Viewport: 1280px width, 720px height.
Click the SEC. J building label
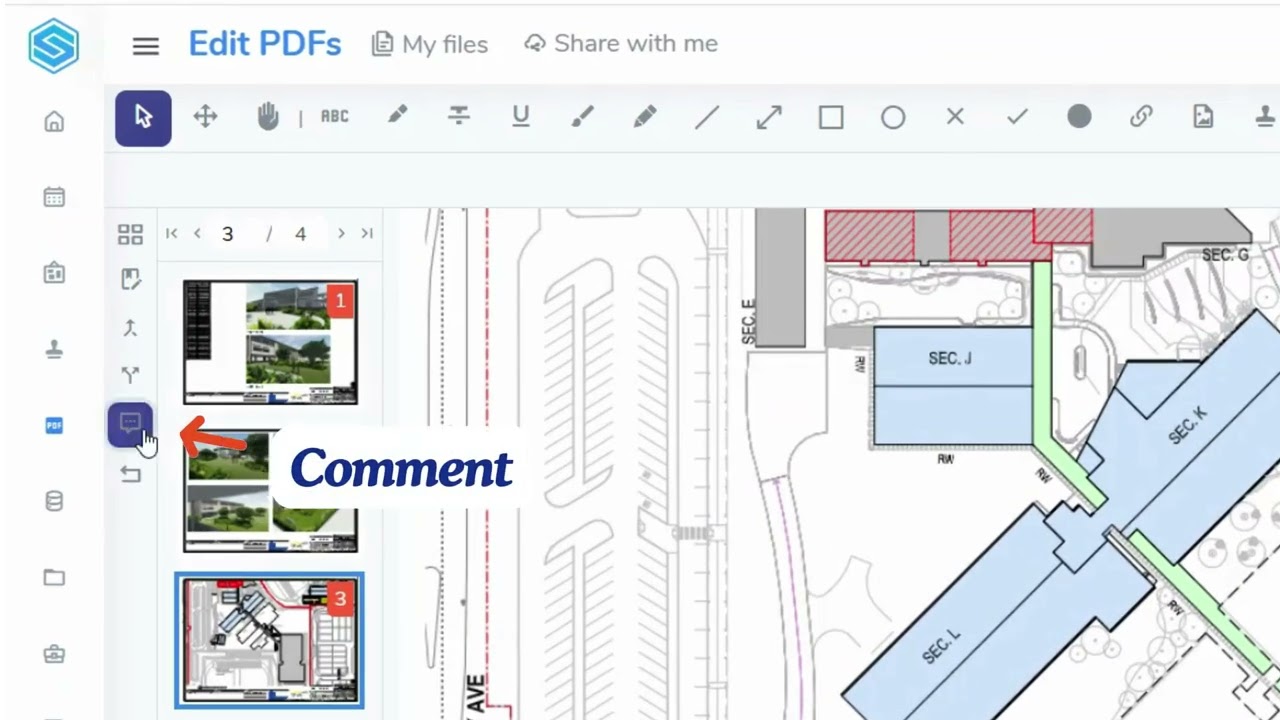point(950,358)
